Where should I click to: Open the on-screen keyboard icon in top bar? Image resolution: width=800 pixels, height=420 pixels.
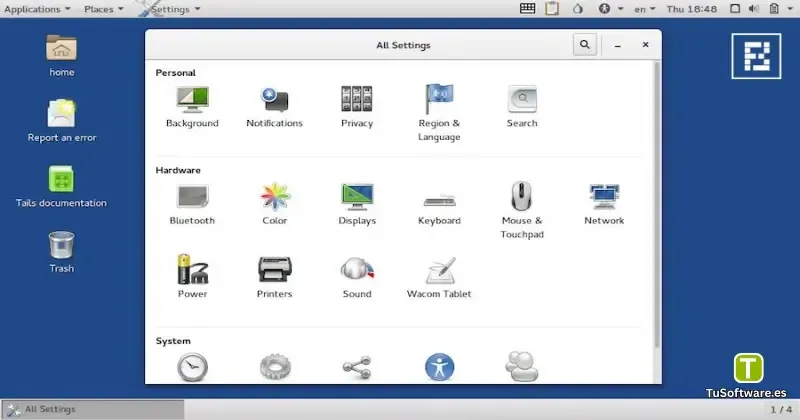pos(527,9)
